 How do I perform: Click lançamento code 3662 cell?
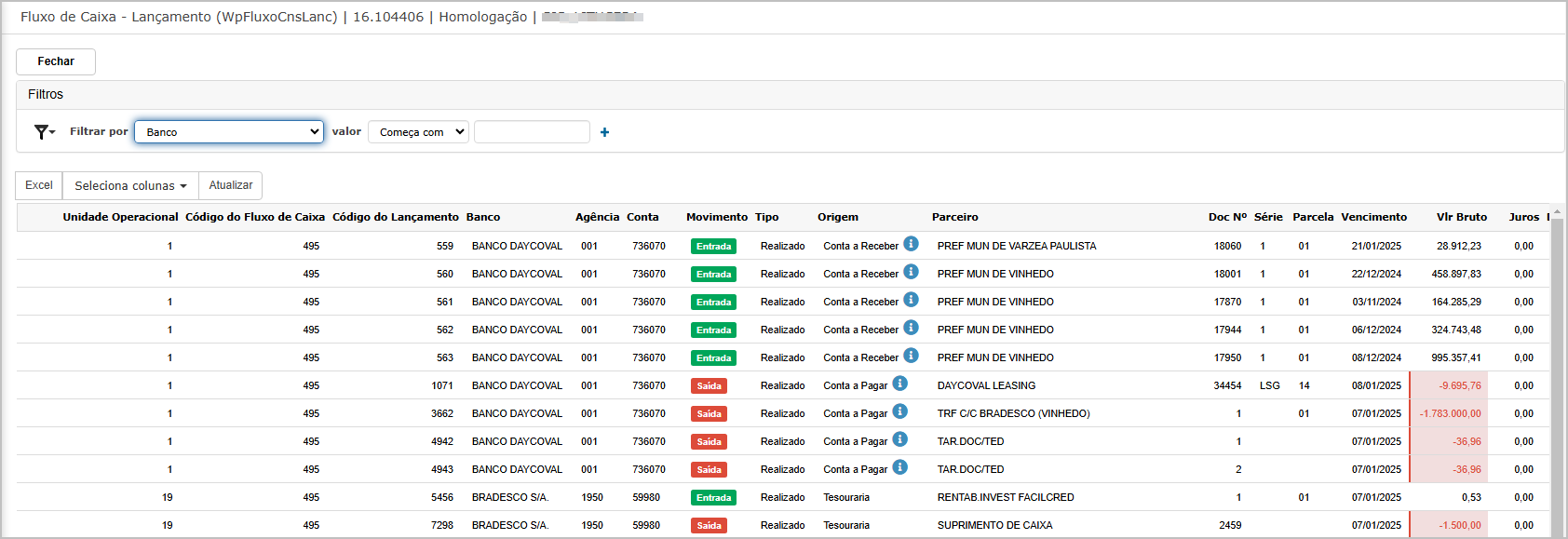click(442, 413)
